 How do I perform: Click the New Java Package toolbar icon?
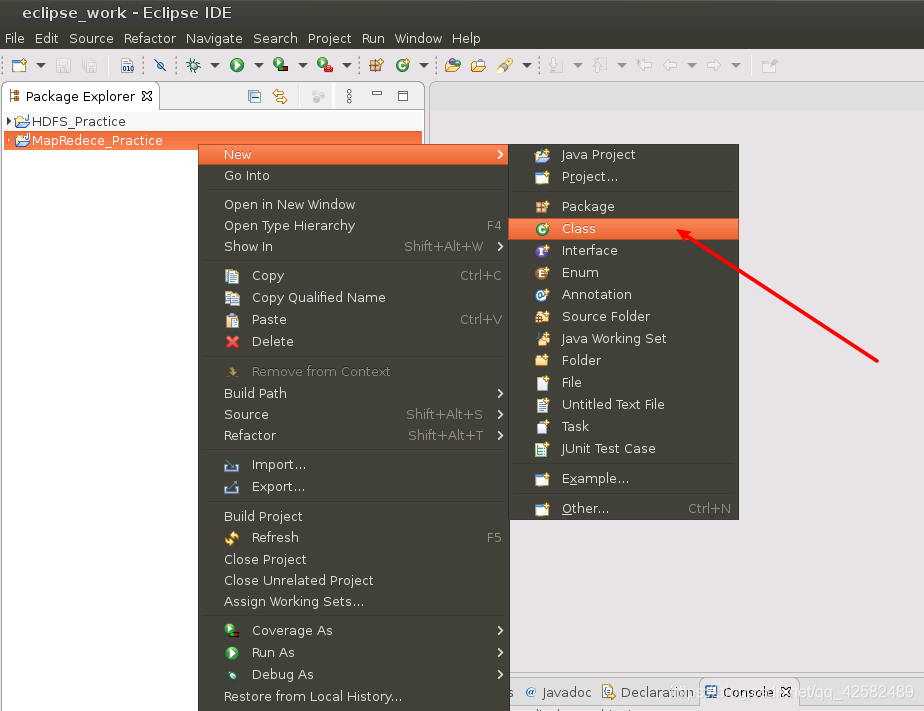(376, 65)
